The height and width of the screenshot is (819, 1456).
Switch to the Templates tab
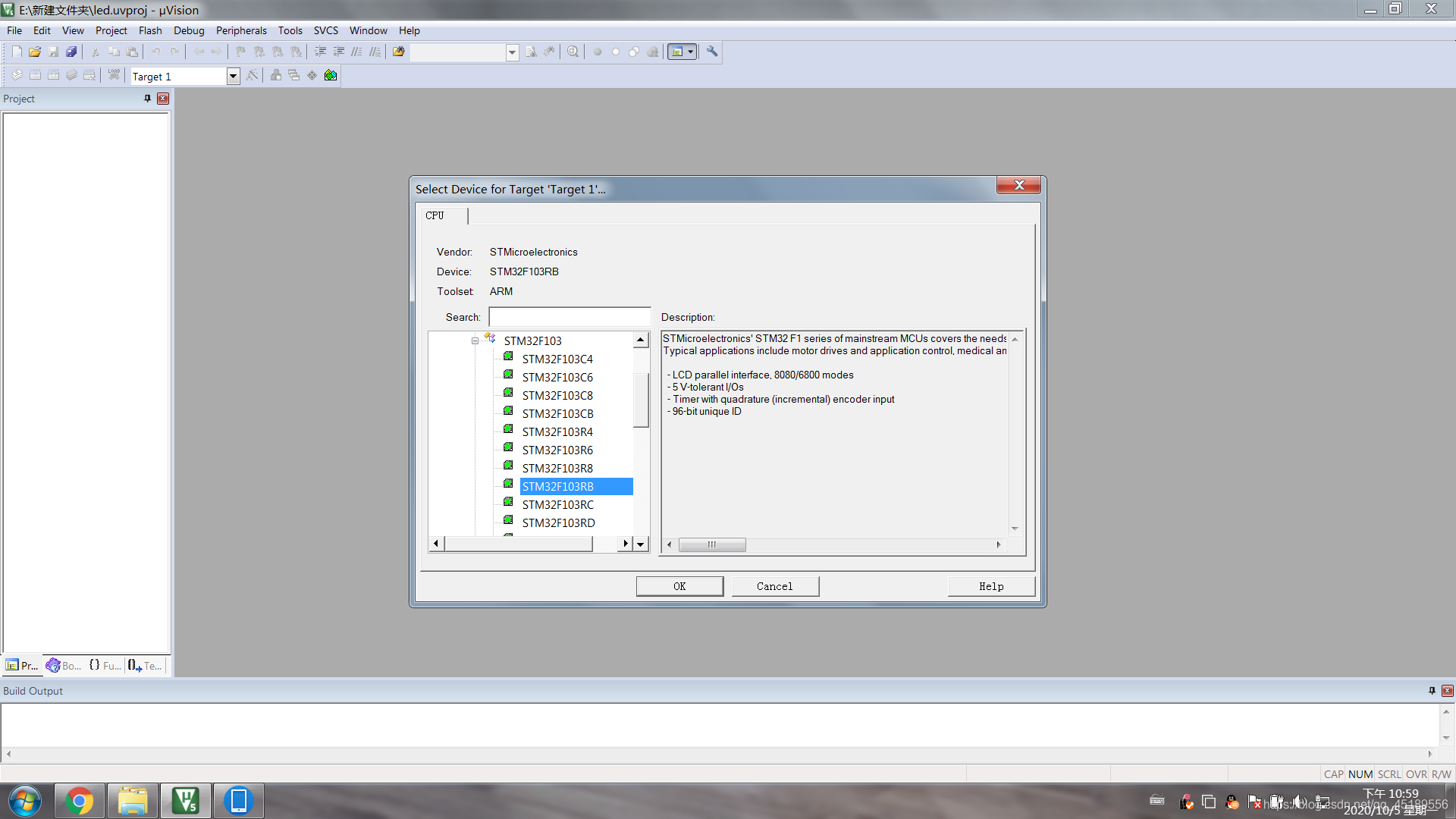tap(145, 665)
